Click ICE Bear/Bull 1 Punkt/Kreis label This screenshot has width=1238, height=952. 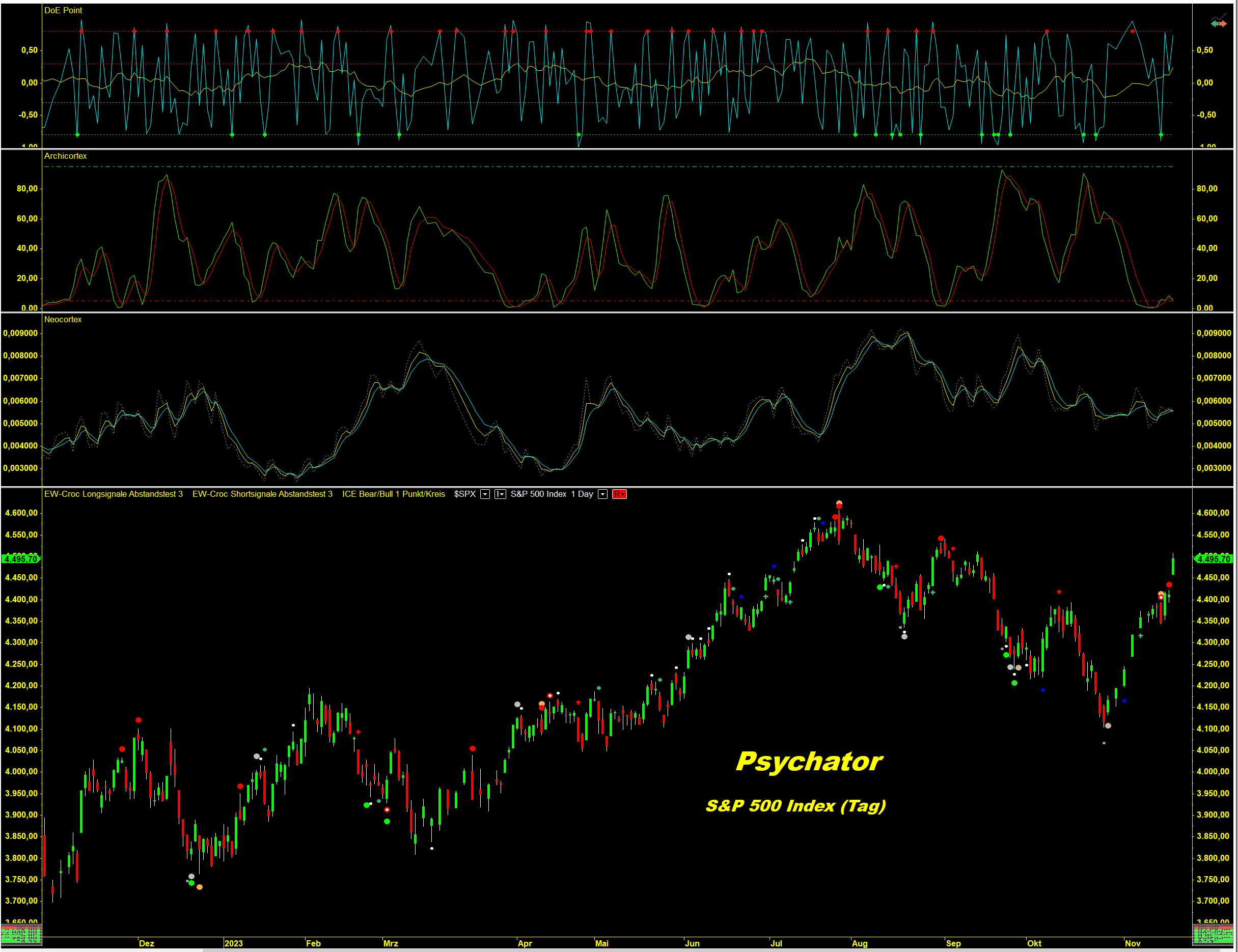click(393, 494)
